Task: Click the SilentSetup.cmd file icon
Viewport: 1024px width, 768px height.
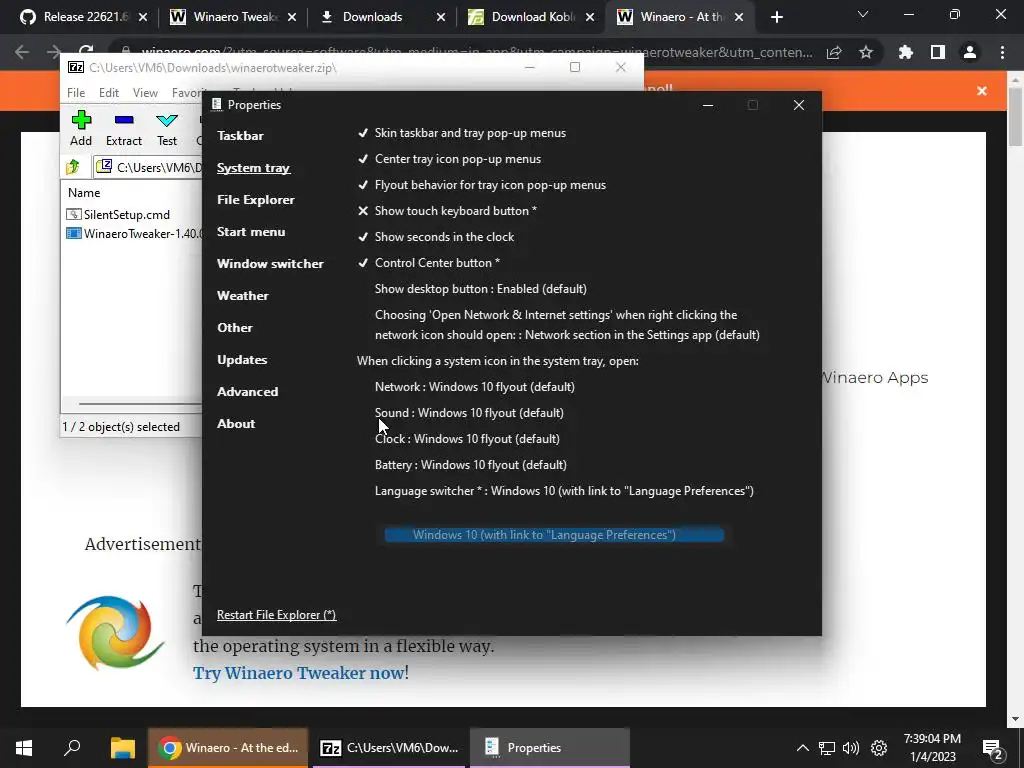Action: (74, 214)
